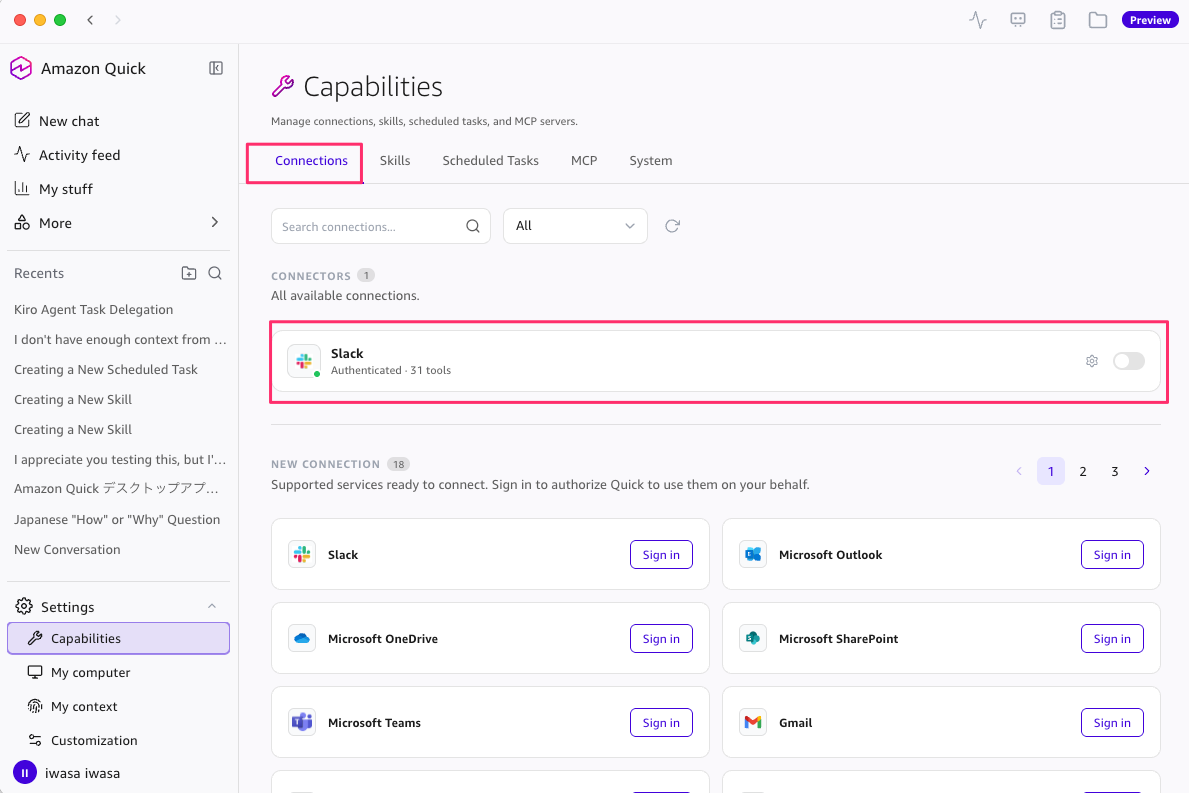Click the activity pulse icon in title bar
The width and height of the screenshot is (1189, 793).
click(x=978, y=20)
